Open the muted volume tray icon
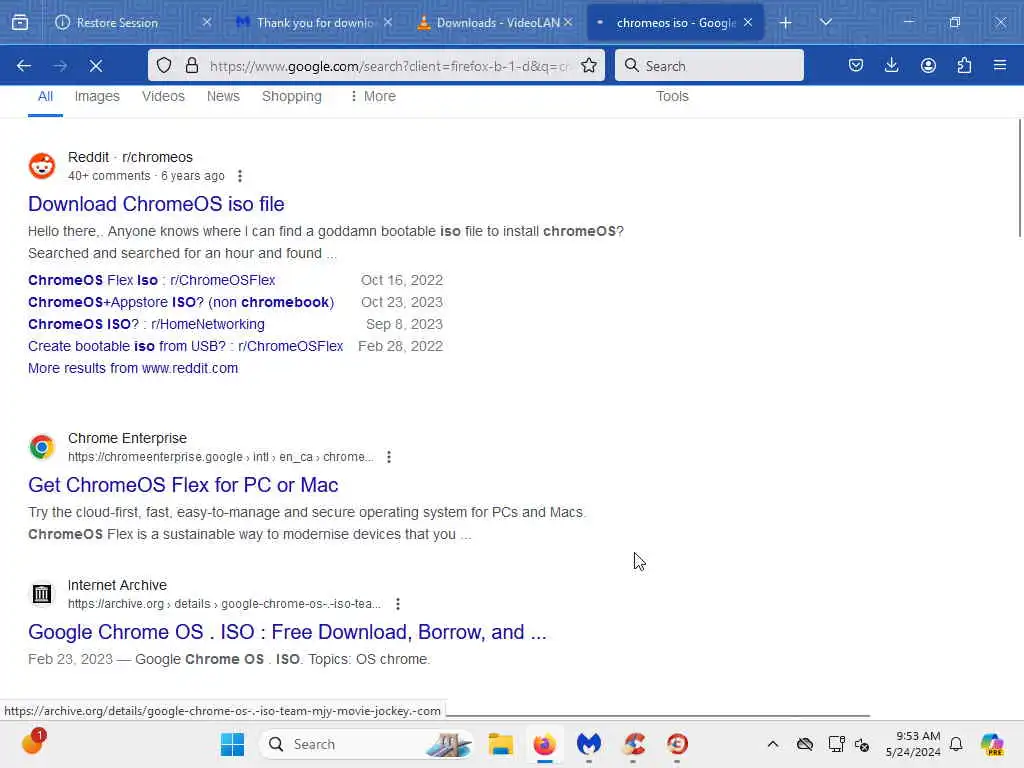The width and height of the screenshot is (1024, 768). click(862, 744)
